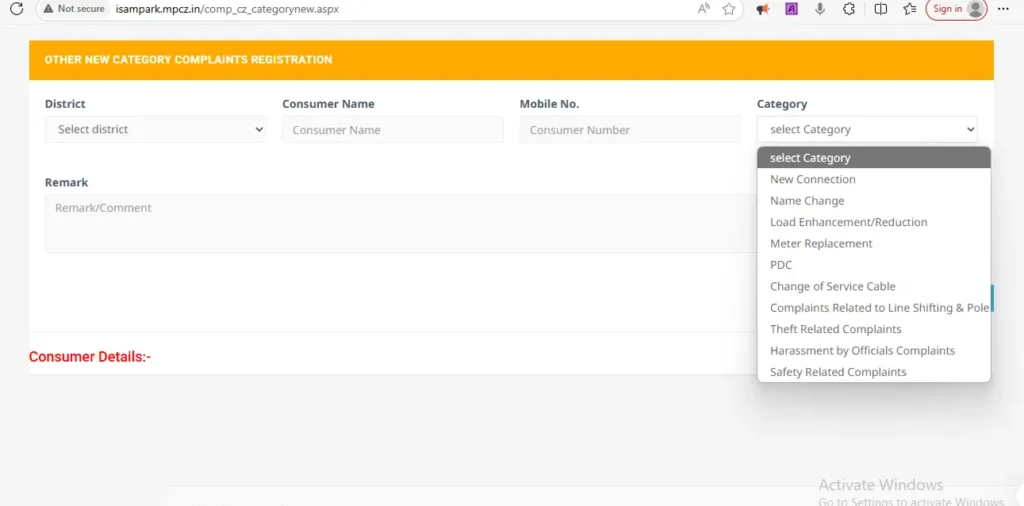The height and width of the screenshot is (506, 1024).
Task: Click the Remark/Comment text area
Action: 401,223
